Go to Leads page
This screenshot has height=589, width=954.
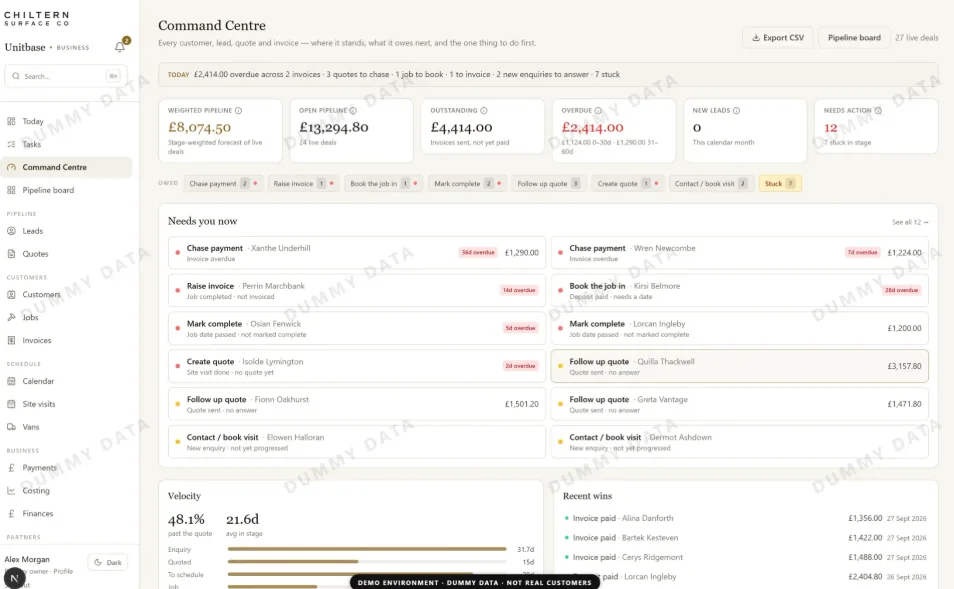tap(66, 231)
